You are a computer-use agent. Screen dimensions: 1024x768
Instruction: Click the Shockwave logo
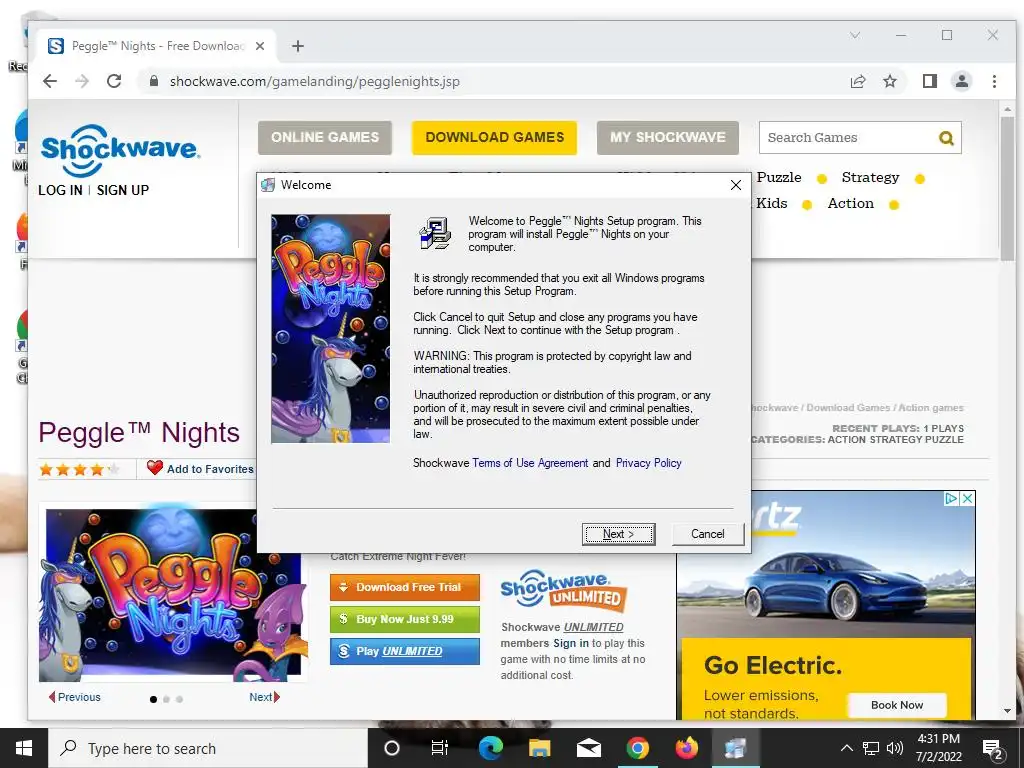(120, 150)
